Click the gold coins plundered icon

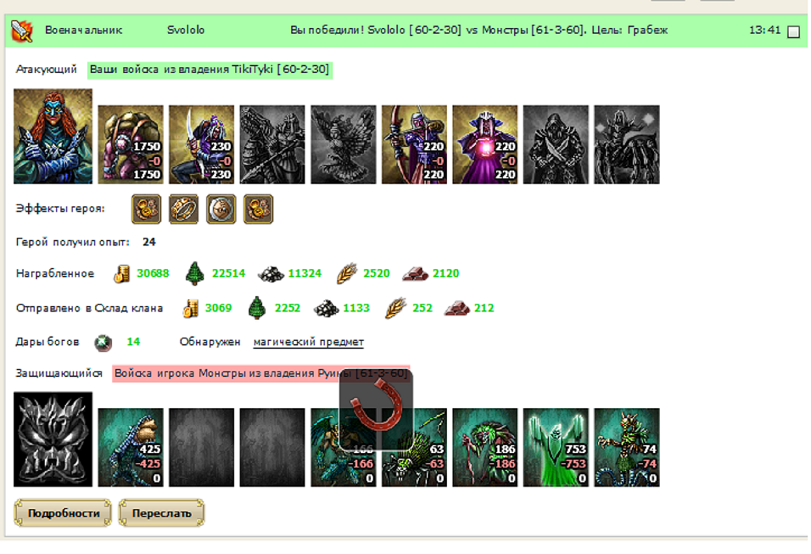121,274
